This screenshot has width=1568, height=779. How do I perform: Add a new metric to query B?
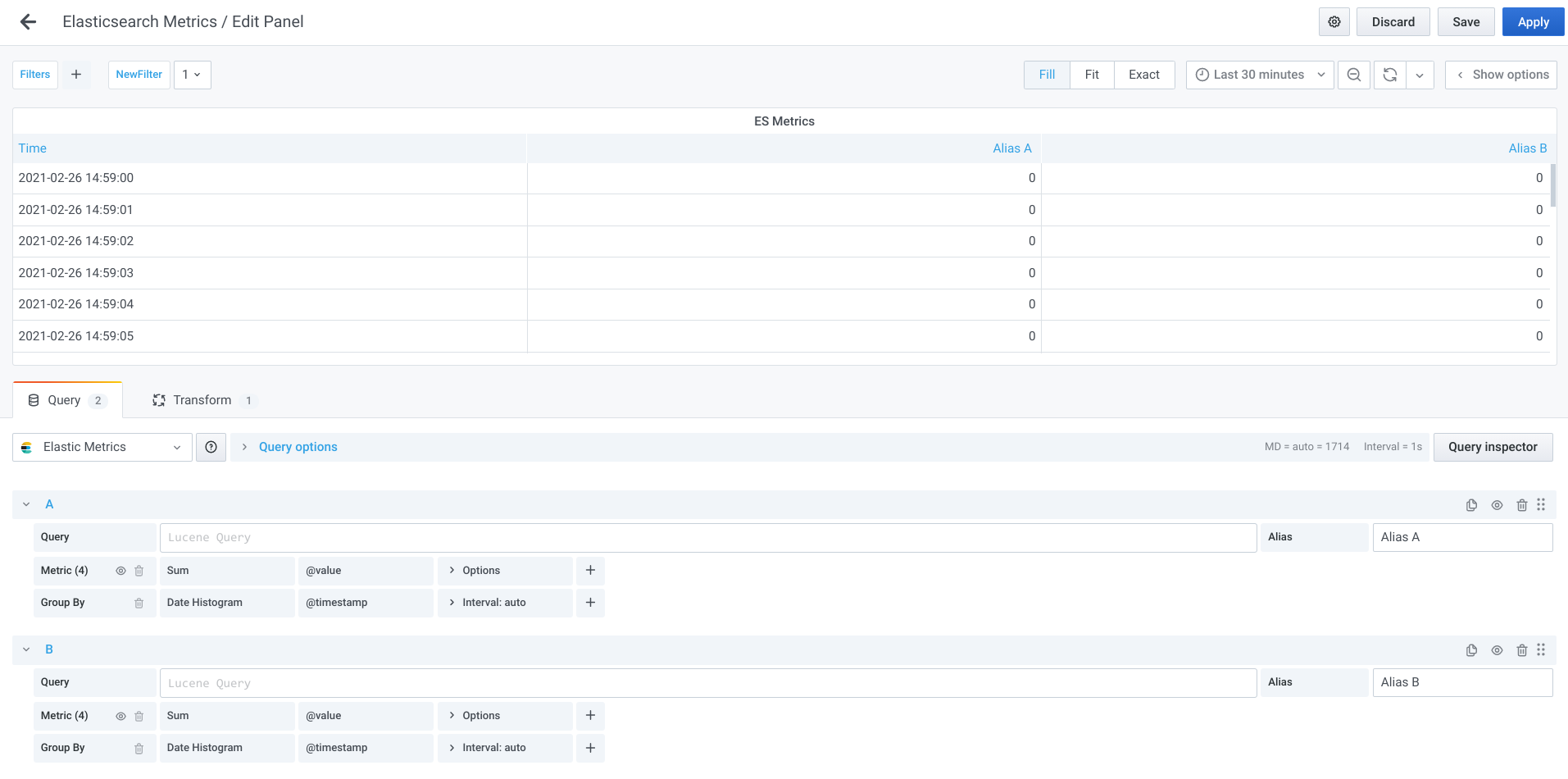pyautogui.click(x=590, y=715)
